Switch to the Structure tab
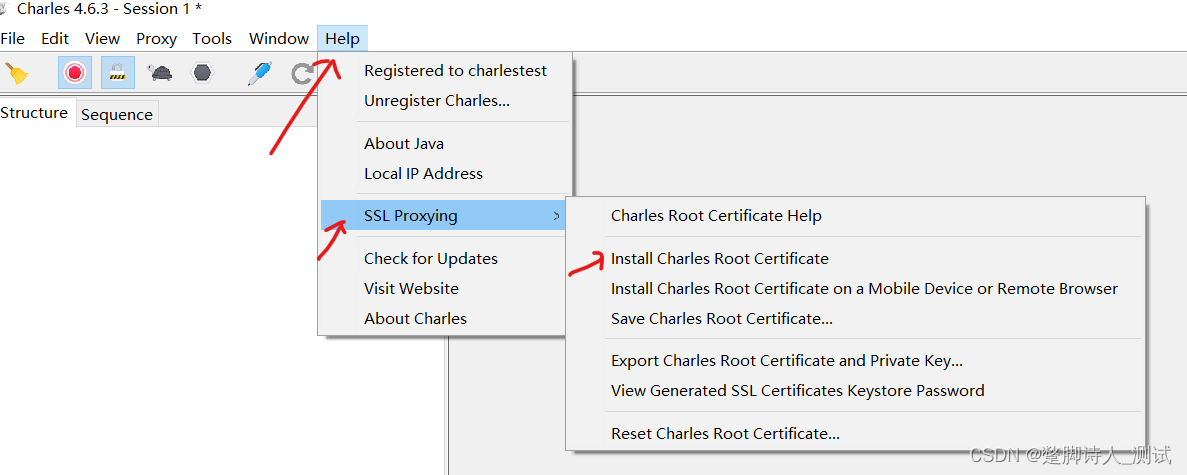The image size is (1187, 475). tap(34, 113)
